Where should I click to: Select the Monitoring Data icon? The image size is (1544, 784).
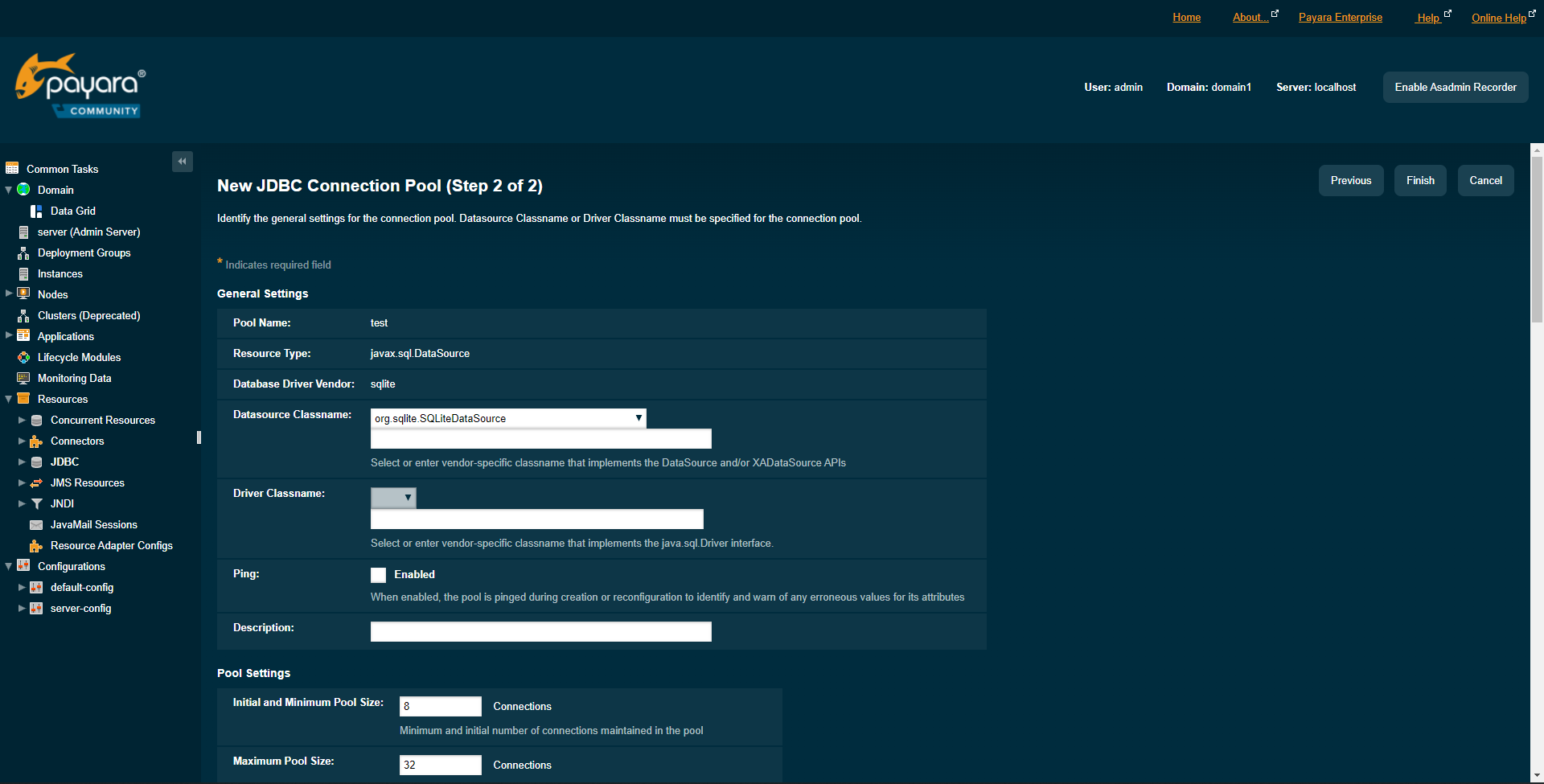pyautogui.click(x=25, y=378)
